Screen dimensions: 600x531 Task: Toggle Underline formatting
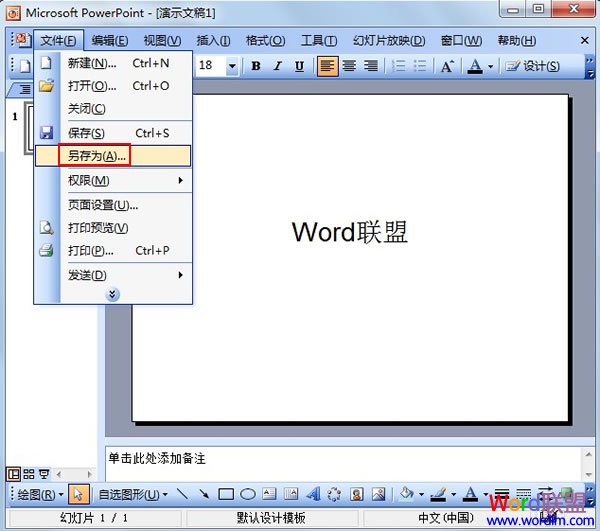pos(299,66)
